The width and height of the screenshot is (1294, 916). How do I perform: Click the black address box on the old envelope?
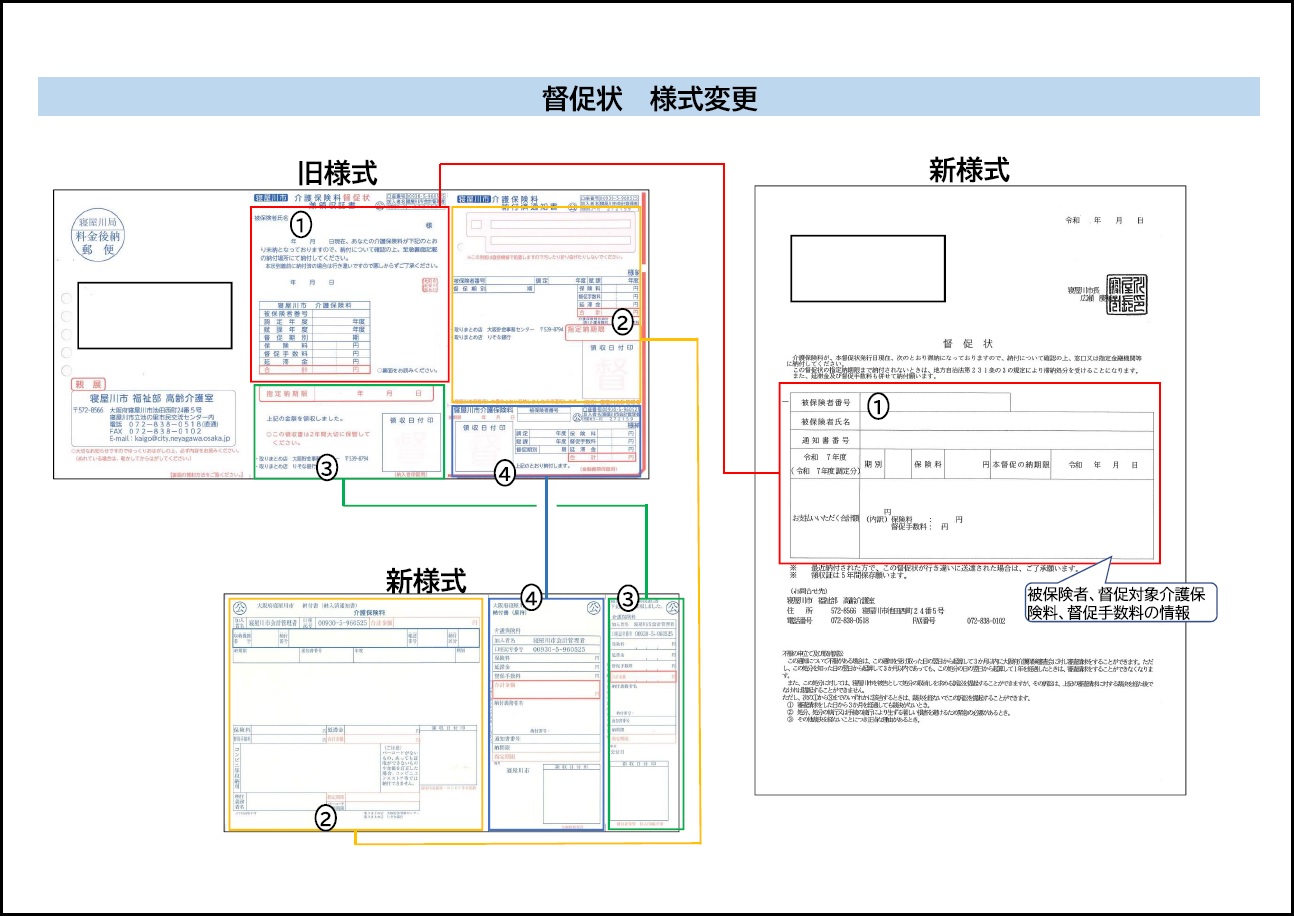click(155, 315)
